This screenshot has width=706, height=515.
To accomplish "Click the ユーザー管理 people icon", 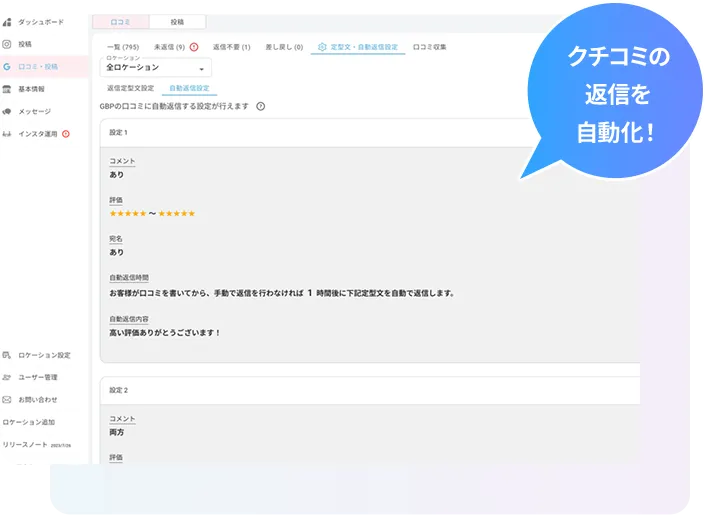I will [7, 377].
